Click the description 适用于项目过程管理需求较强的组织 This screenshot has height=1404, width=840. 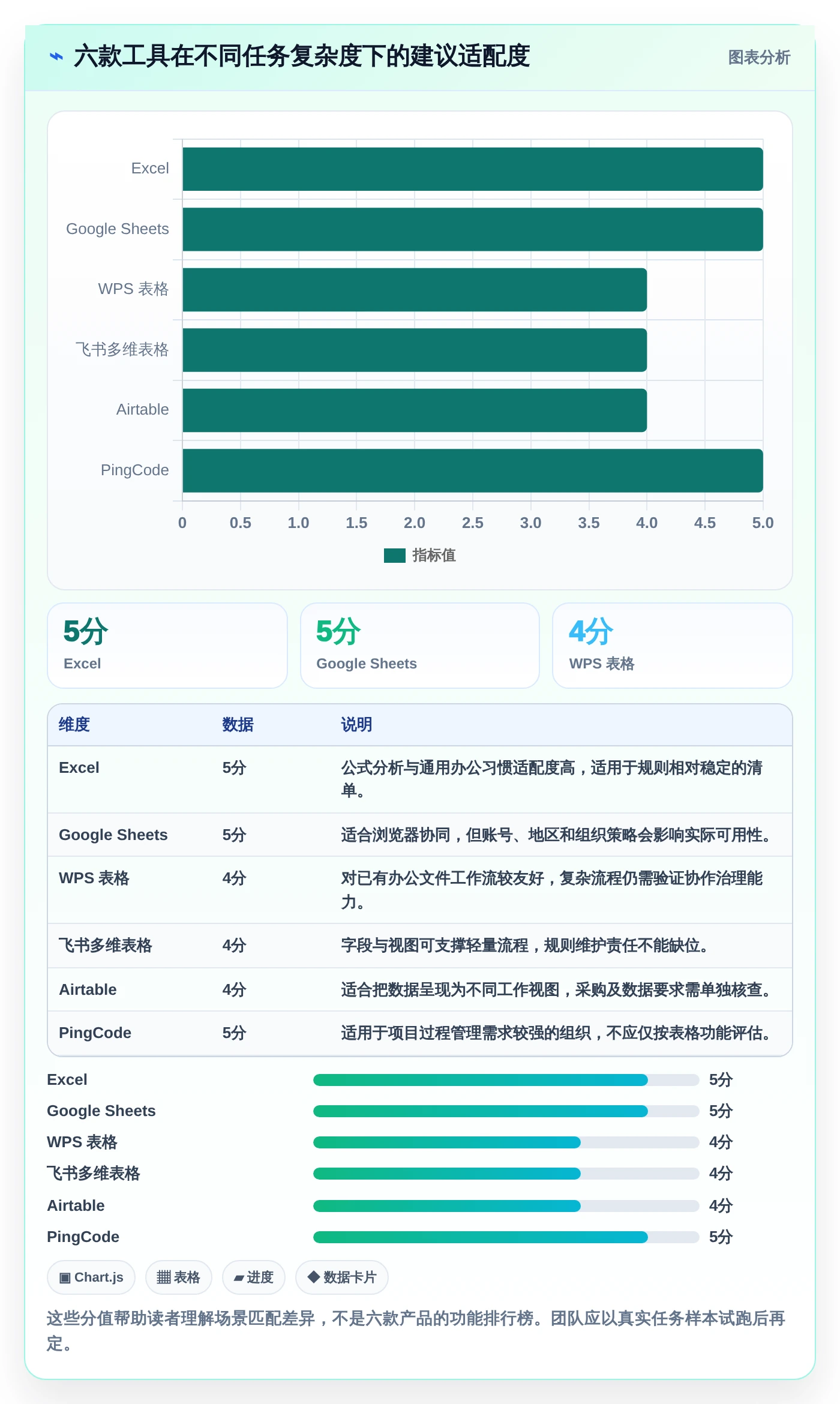[558, 1033]
